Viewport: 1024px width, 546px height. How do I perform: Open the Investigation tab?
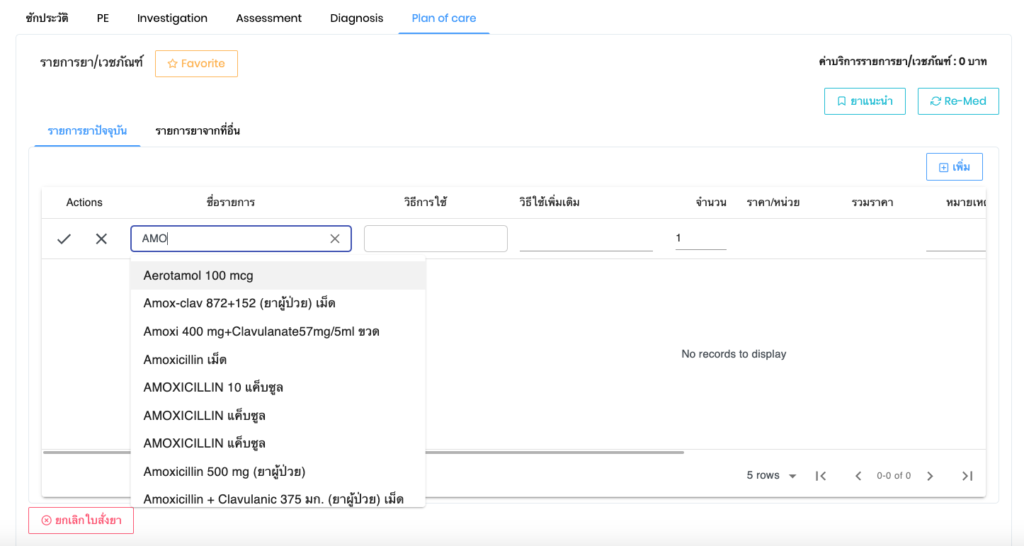click(x=172, y=18)
